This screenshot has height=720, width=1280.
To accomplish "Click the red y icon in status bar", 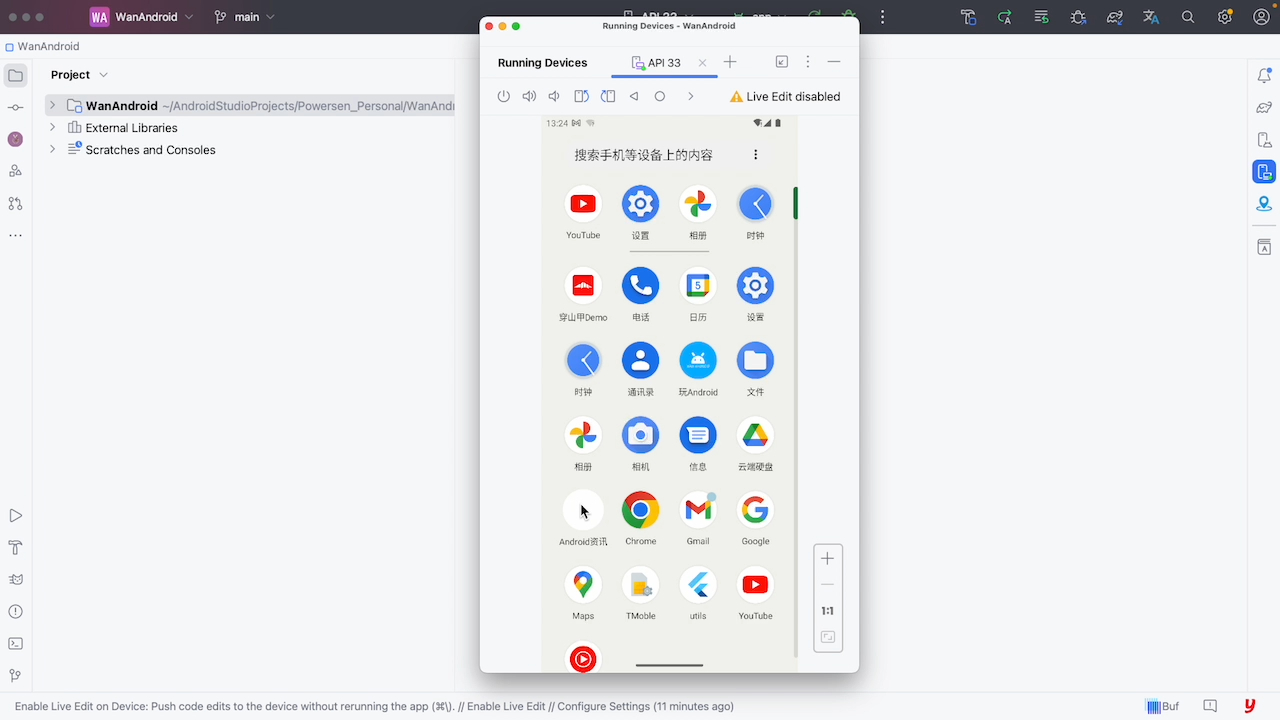I will [1249, 706].
